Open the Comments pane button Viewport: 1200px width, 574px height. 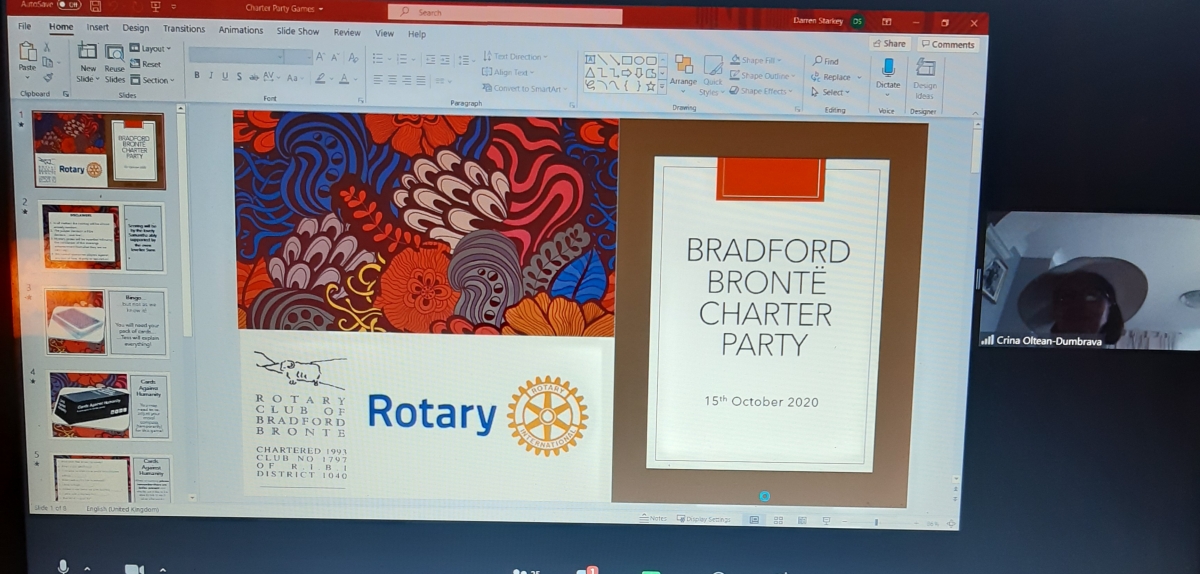point(947,44)
